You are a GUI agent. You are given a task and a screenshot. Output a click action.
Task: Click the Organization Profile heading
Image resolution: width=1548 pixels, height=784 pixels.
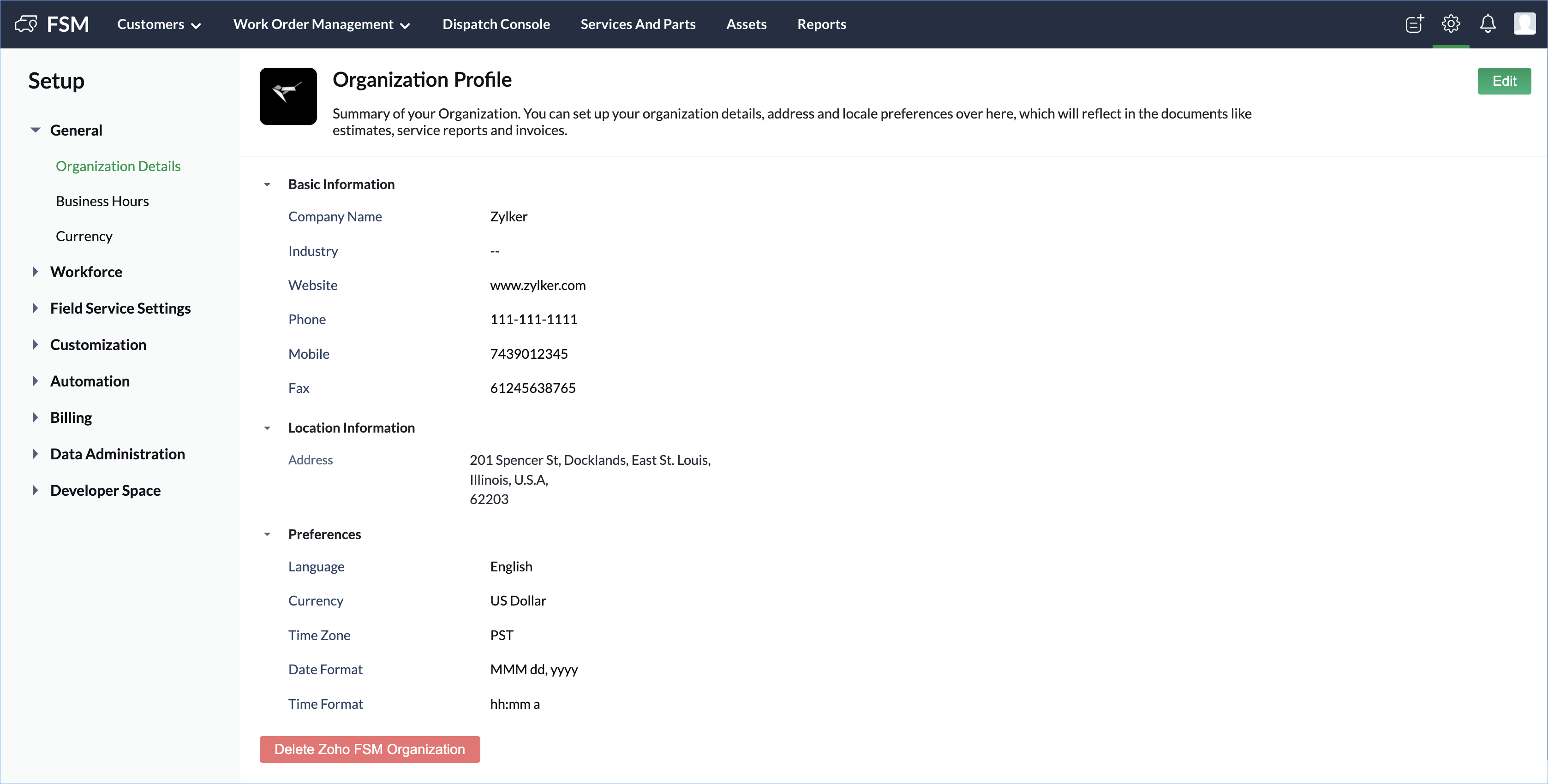click(x=422, y=80)
